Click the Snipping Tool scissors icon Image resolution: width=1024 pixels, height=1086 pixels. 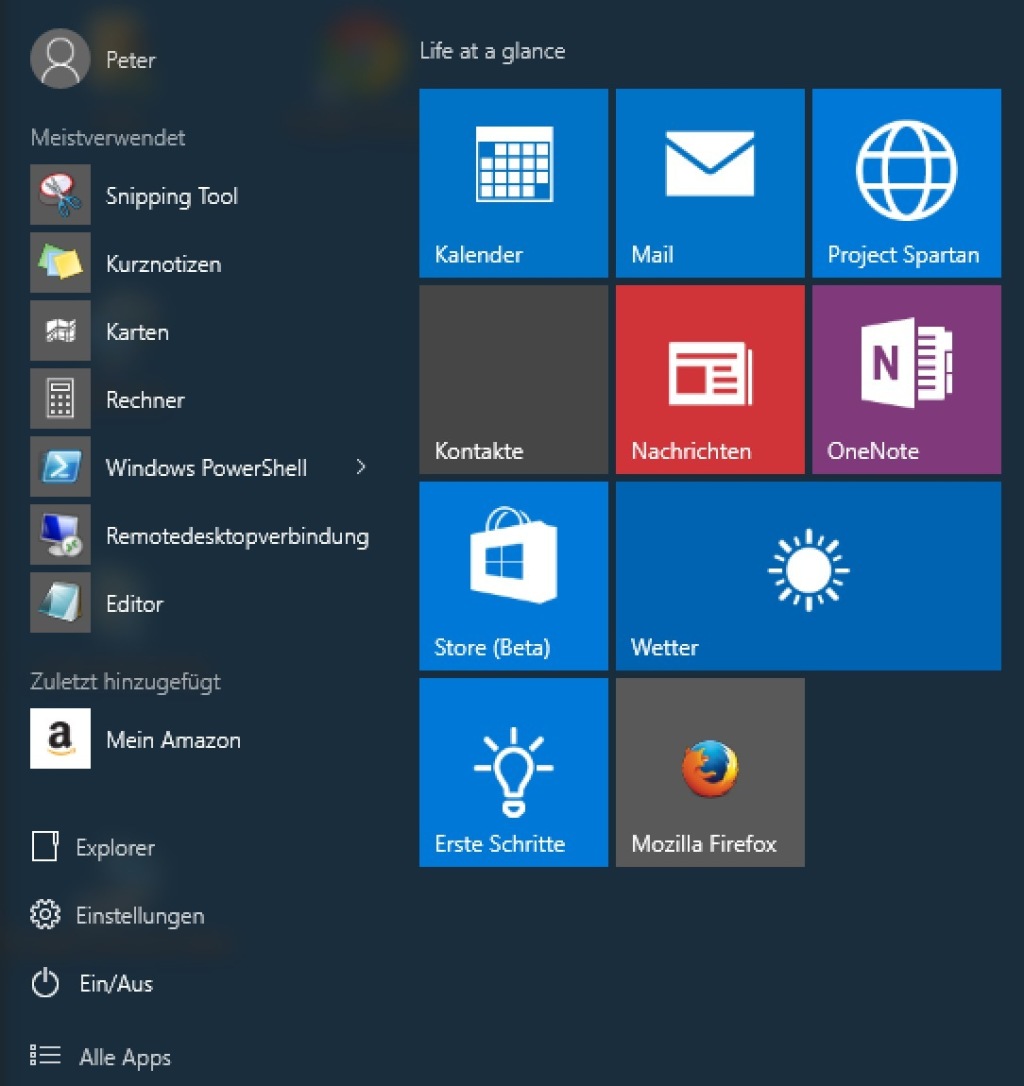(60, 195)
